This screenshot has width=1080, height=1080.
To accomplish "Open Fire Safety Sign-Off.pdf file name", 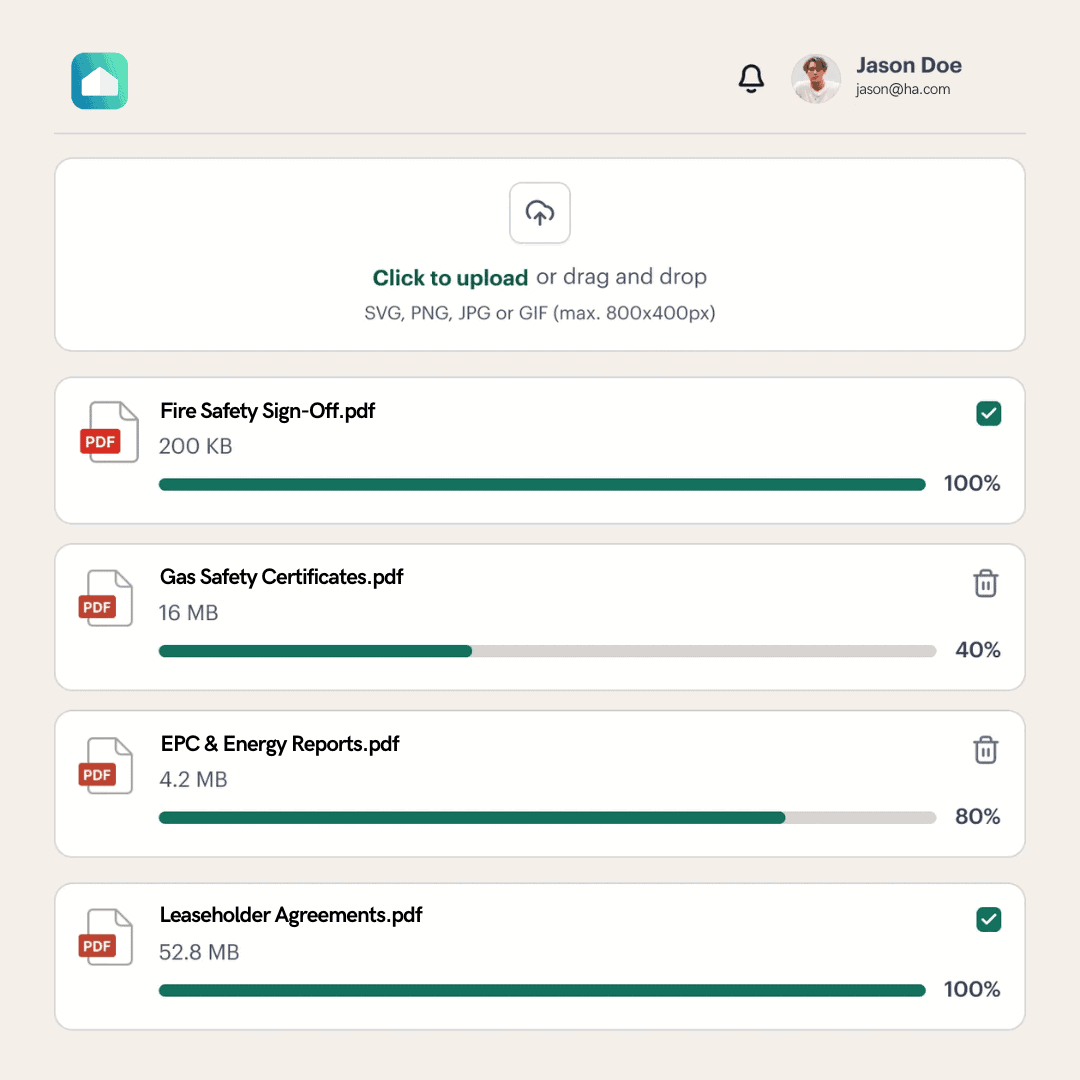I will pyautogui.click(x=268, y=410).
